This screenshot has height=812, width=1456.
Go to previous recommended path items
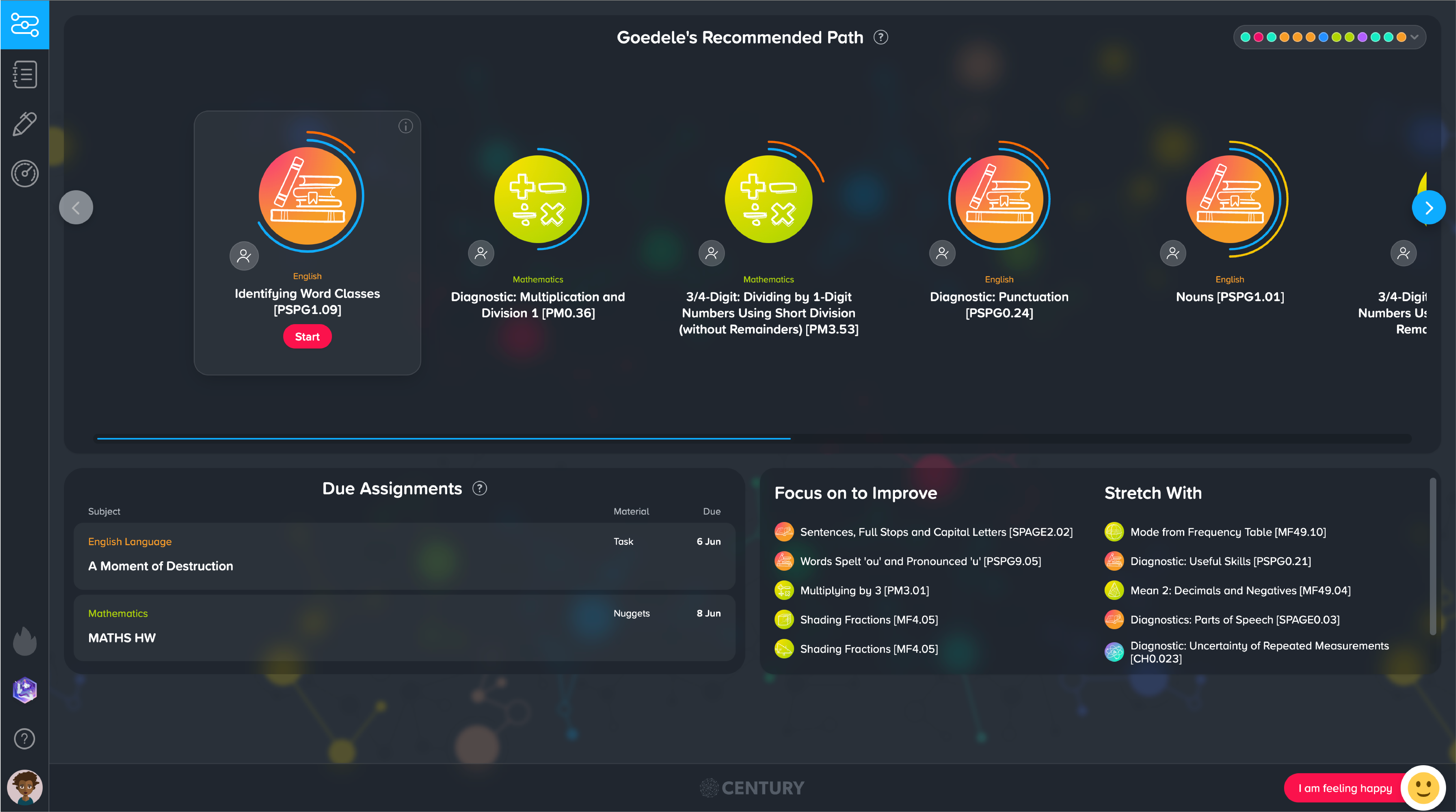click(76, 207)
